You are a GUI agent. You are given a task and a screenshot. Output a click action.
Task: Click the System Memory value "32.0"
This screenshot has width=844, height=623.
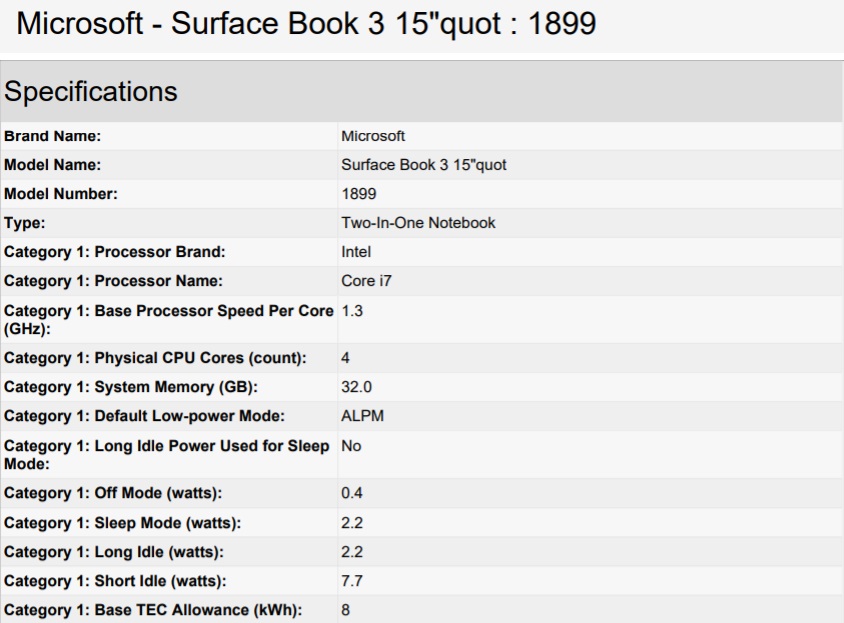point(357,386)
